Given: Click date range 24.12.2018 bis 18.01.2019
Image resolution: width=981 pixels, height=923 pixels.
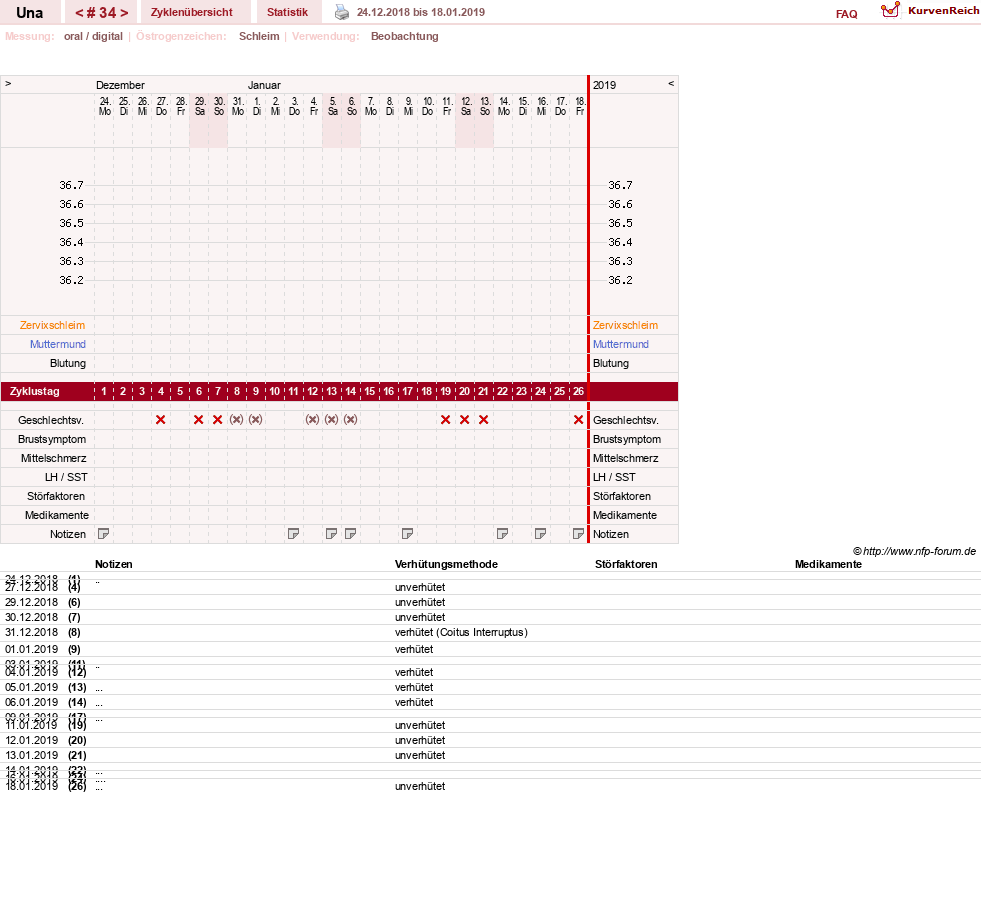Looking at the screenshot, I should [420, 12].
